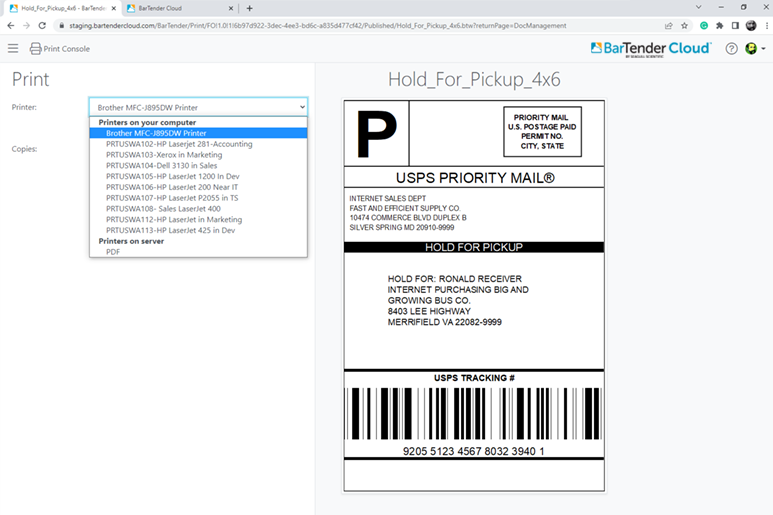Screen dimensions: 773x515
Task: Click the BarTender Cloud logo
Action: click(650, 48)
